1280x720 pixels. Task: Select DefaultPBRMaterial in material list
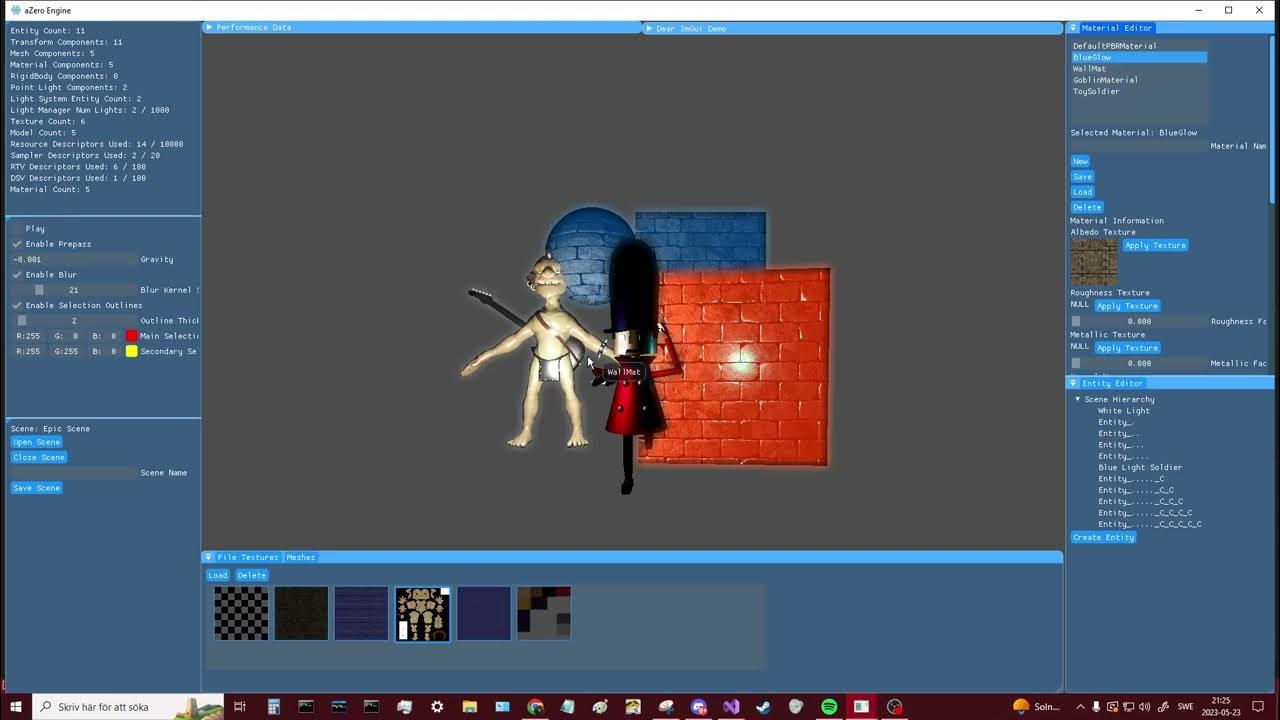point(1138,46)
